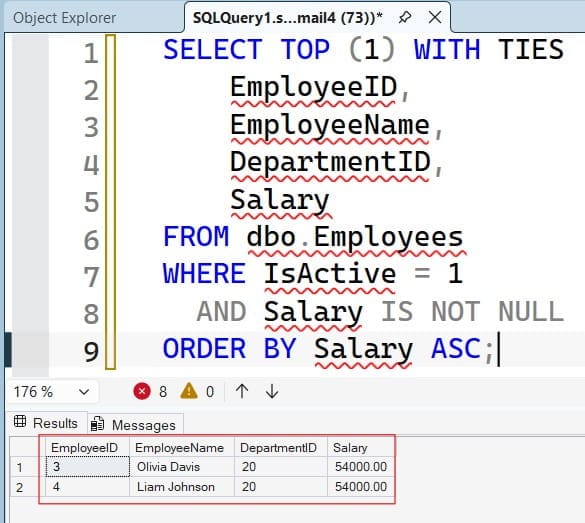Click the SELECT keyword on line 1
This screenshot has height=523, width=585.
click(x=213, y=50)
